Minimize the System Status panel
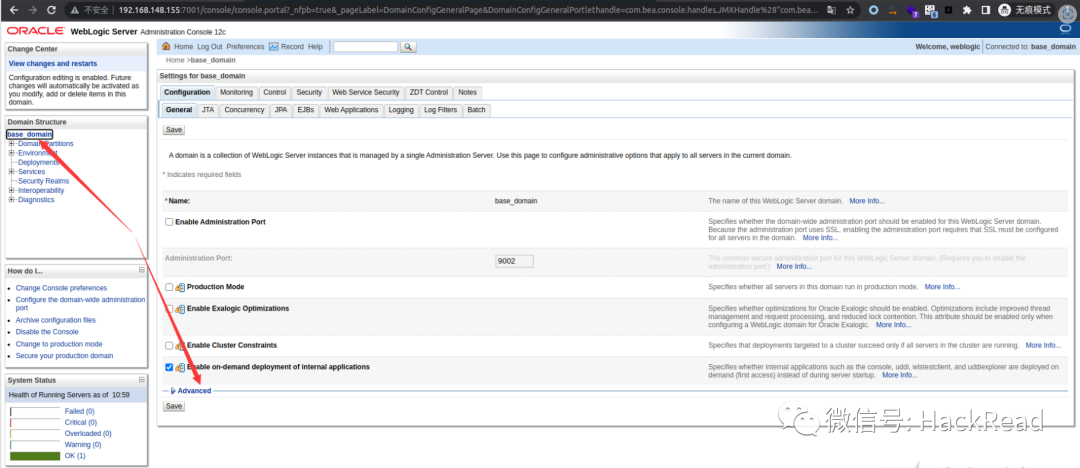Screen dimensions: 1080x468 (141, 380)
